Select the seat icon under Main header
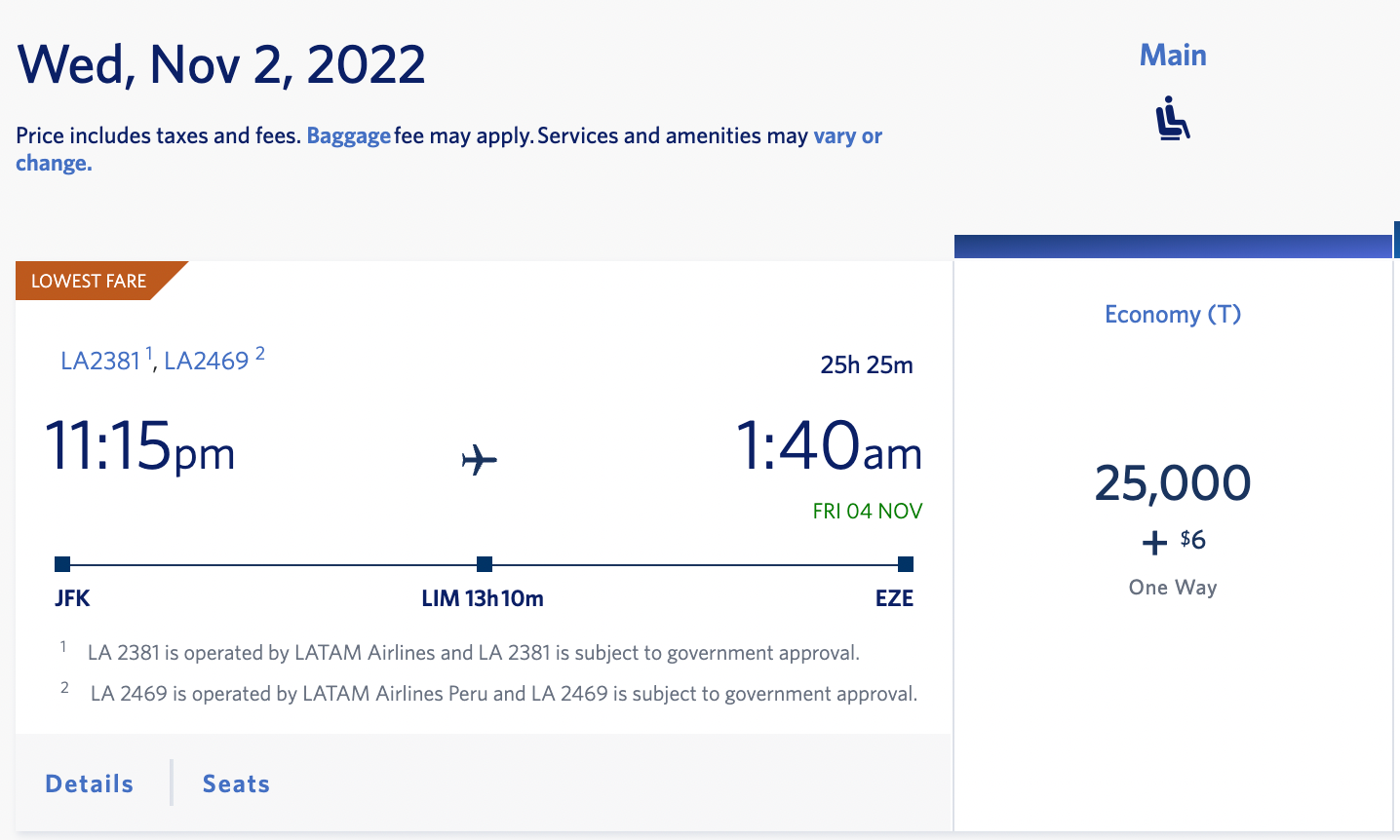Viewport: 1400px width, 840px height. point(1172,116)
